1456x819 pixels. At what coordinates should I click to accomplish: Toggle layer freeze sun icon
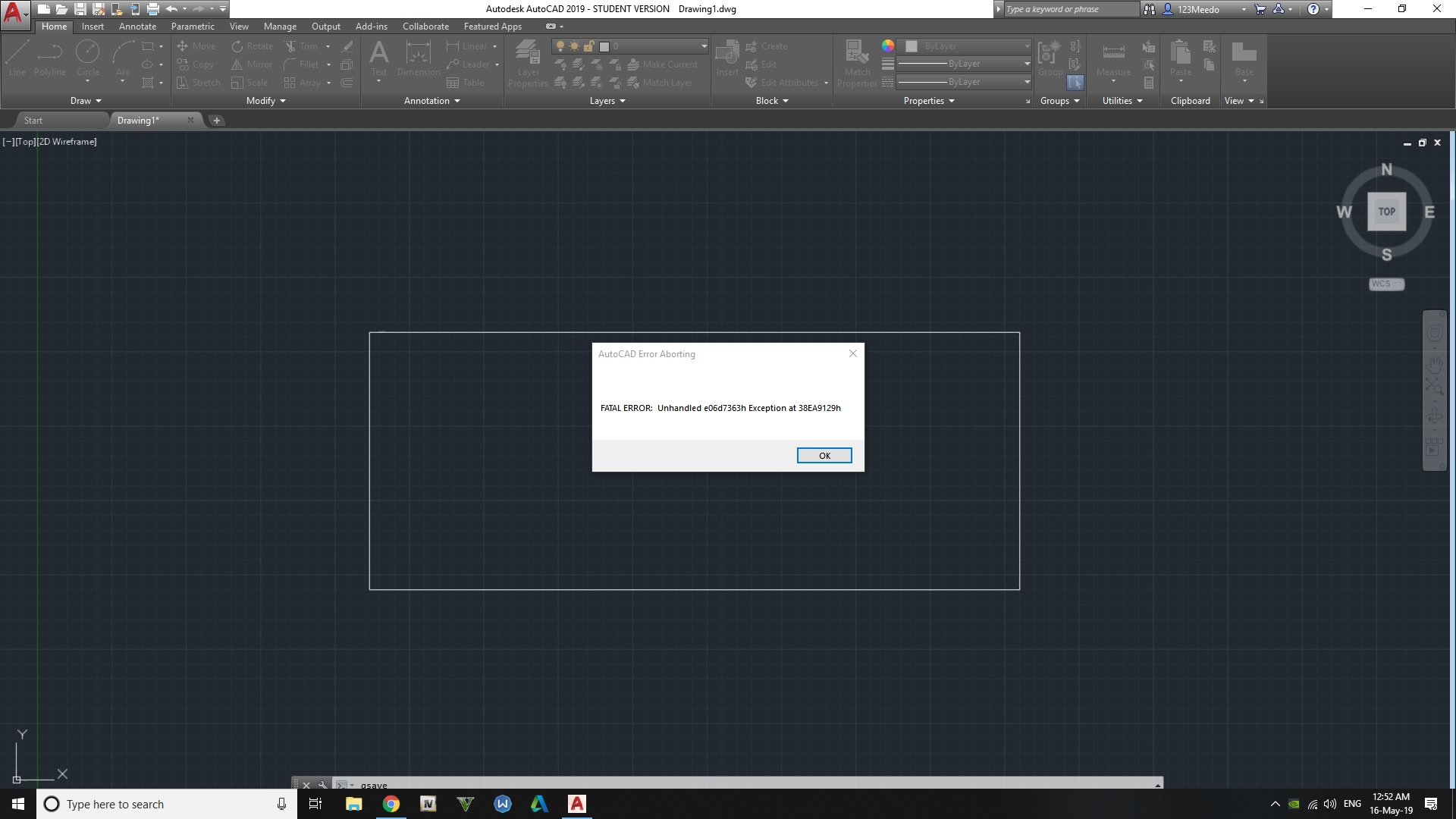click(x=575, y=45)
